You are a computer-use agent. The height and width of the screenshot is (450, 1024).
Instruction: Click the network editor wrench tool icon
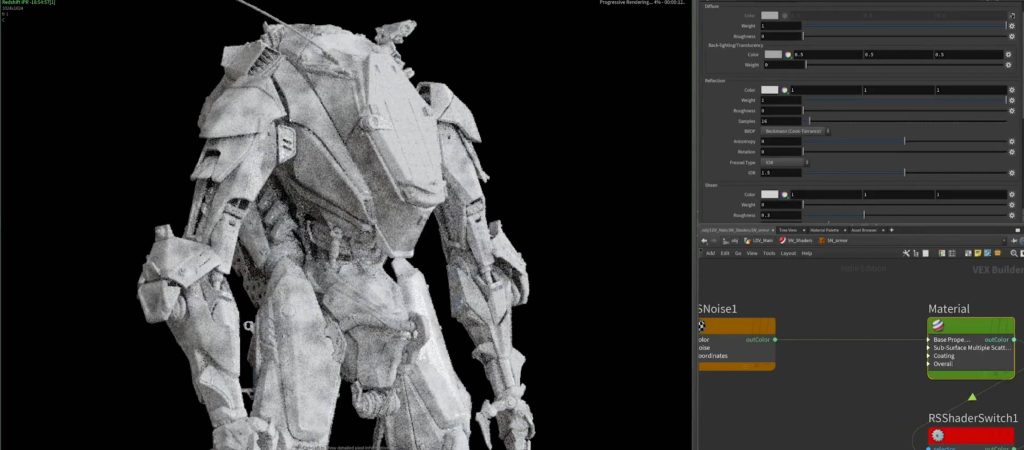pos(906,253)
